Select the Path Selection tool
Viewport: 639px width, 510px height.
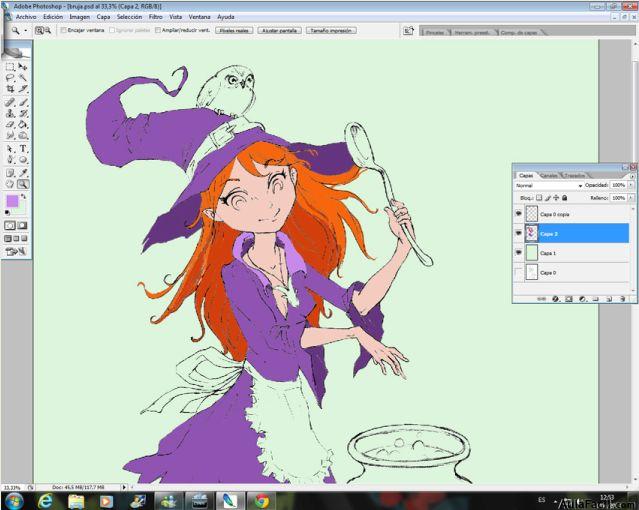pyautogui.click(x=10, y=149)
